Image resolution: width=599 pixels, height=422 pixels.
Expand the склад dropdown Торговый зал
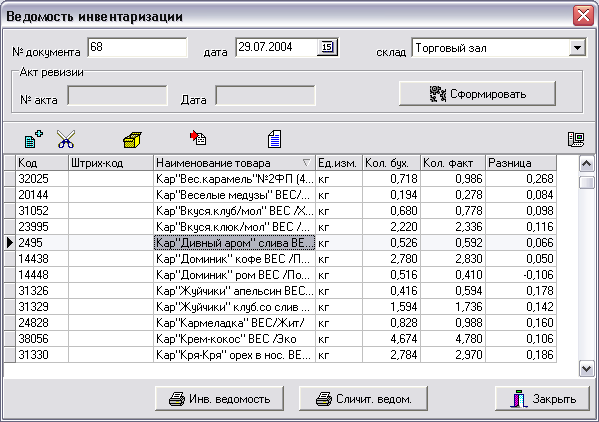tap(577, 48)
